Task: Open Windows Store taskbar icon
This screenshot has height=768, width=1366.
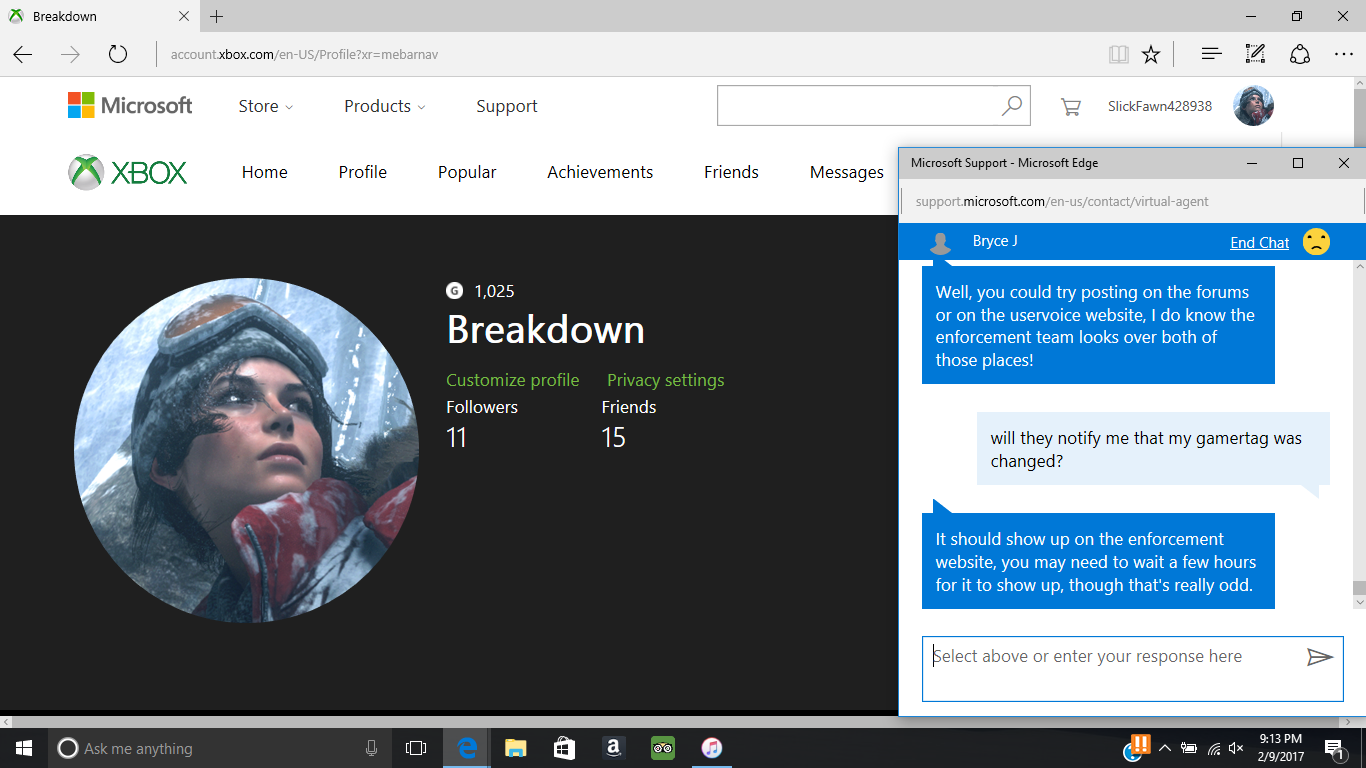Action: click(564, 748)
